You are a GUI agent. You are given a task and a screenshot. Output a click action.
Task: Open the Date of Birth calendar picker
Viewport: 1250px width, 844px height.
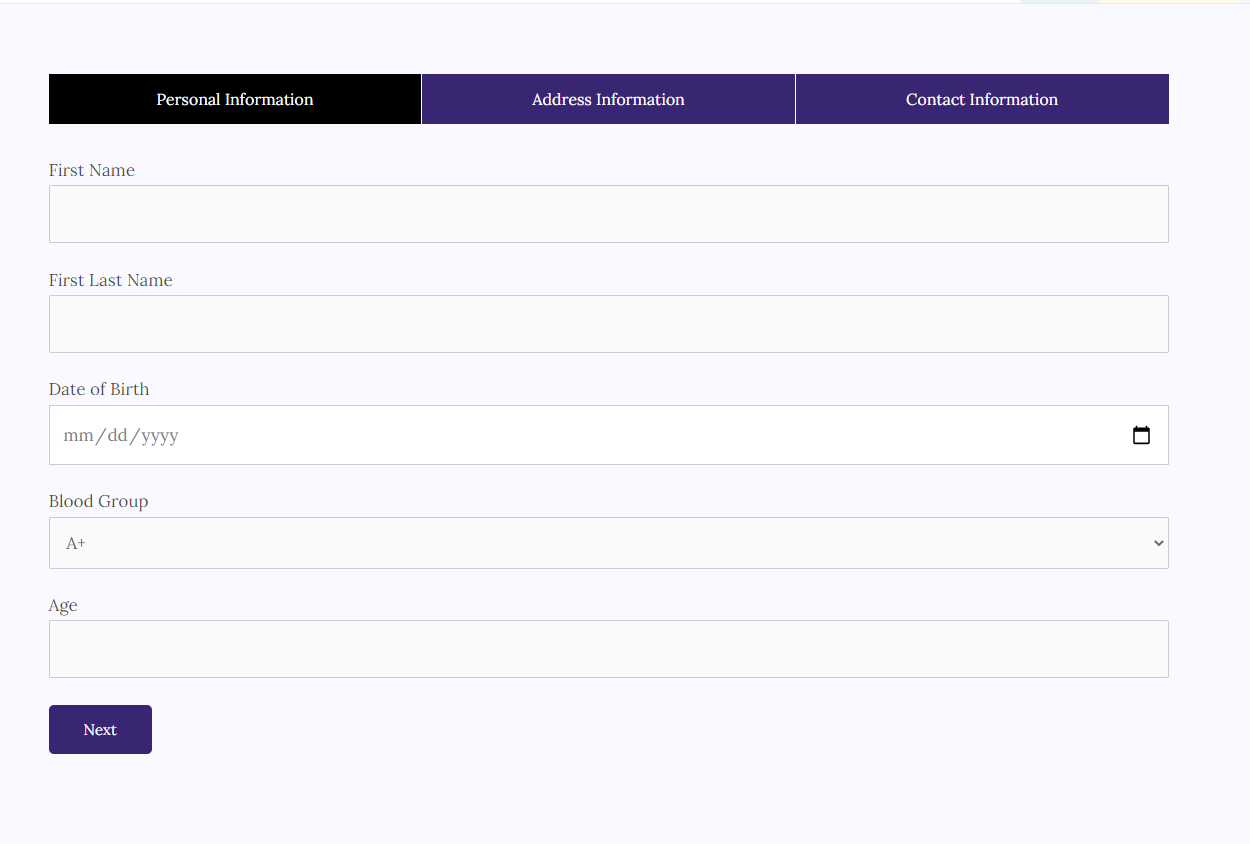coord(1141,435)
